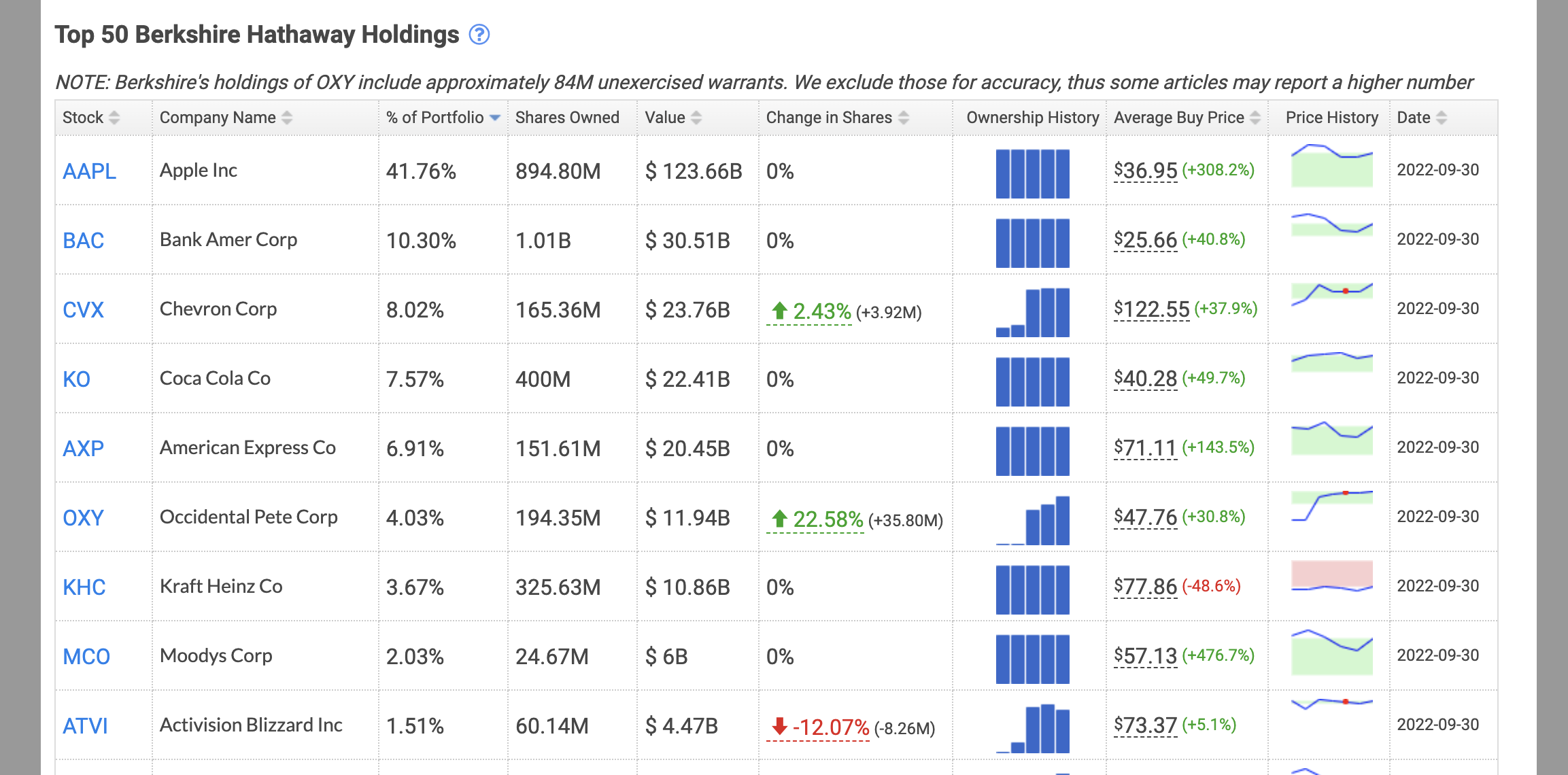
Task: Click Chevron average buy price $122.55
Action: point(1151,309)
